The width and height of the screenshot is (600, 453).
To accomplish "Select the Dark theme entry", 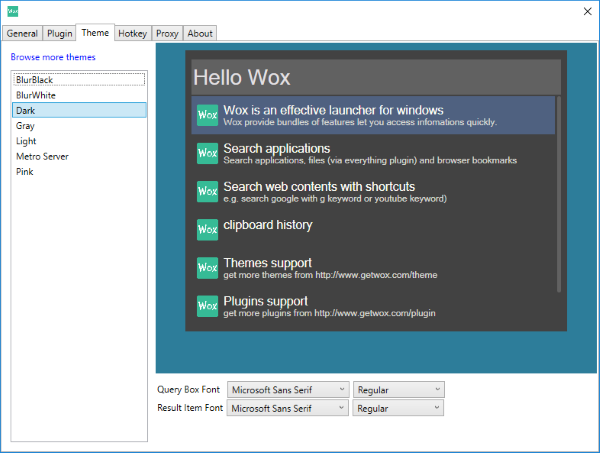I will (x=79, y=110).
